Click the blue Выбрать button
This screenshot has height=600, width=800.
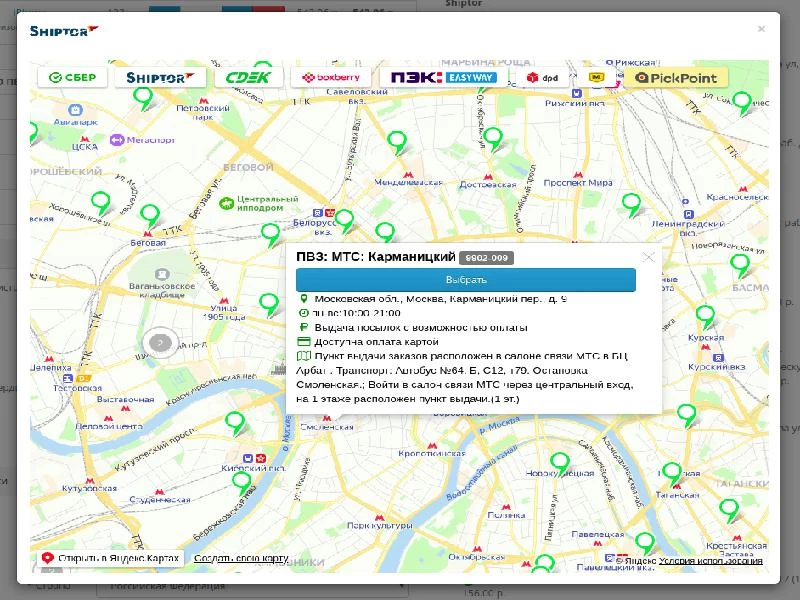tap(466, 280)
